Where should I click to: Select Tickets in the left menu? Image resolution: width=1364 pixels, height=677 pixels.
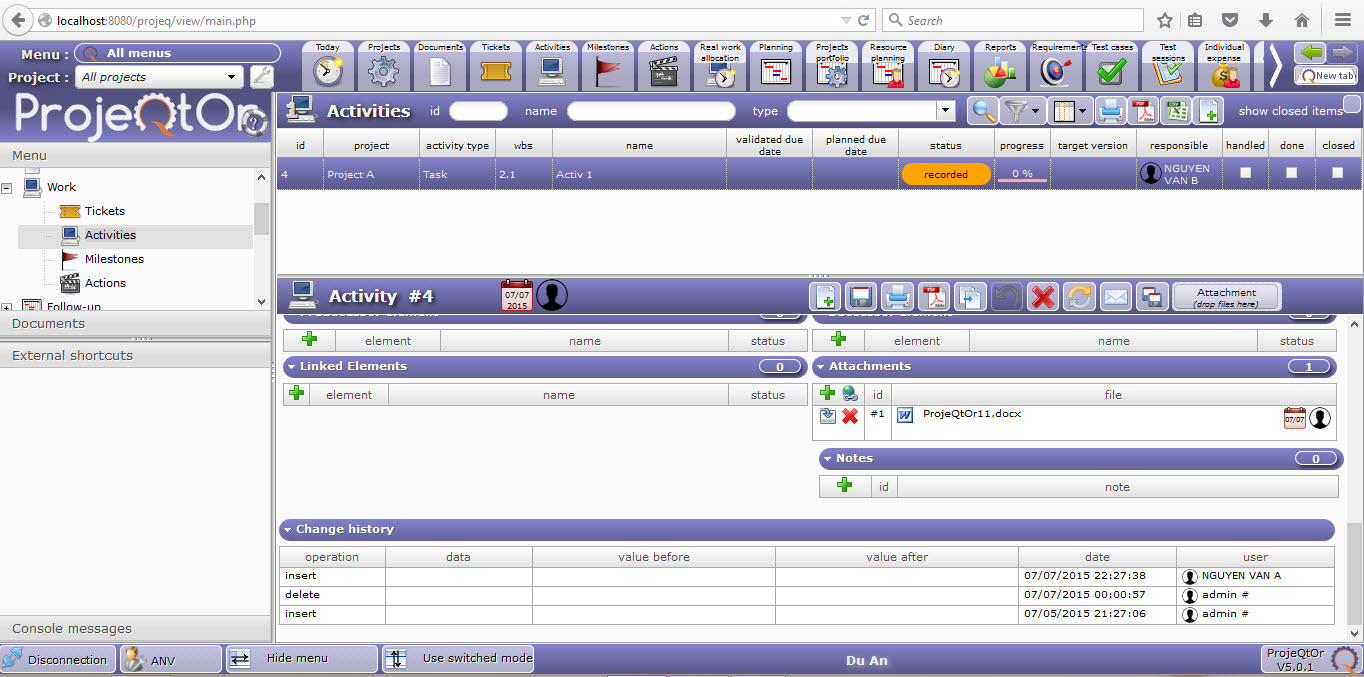click(x=104, y=211)
